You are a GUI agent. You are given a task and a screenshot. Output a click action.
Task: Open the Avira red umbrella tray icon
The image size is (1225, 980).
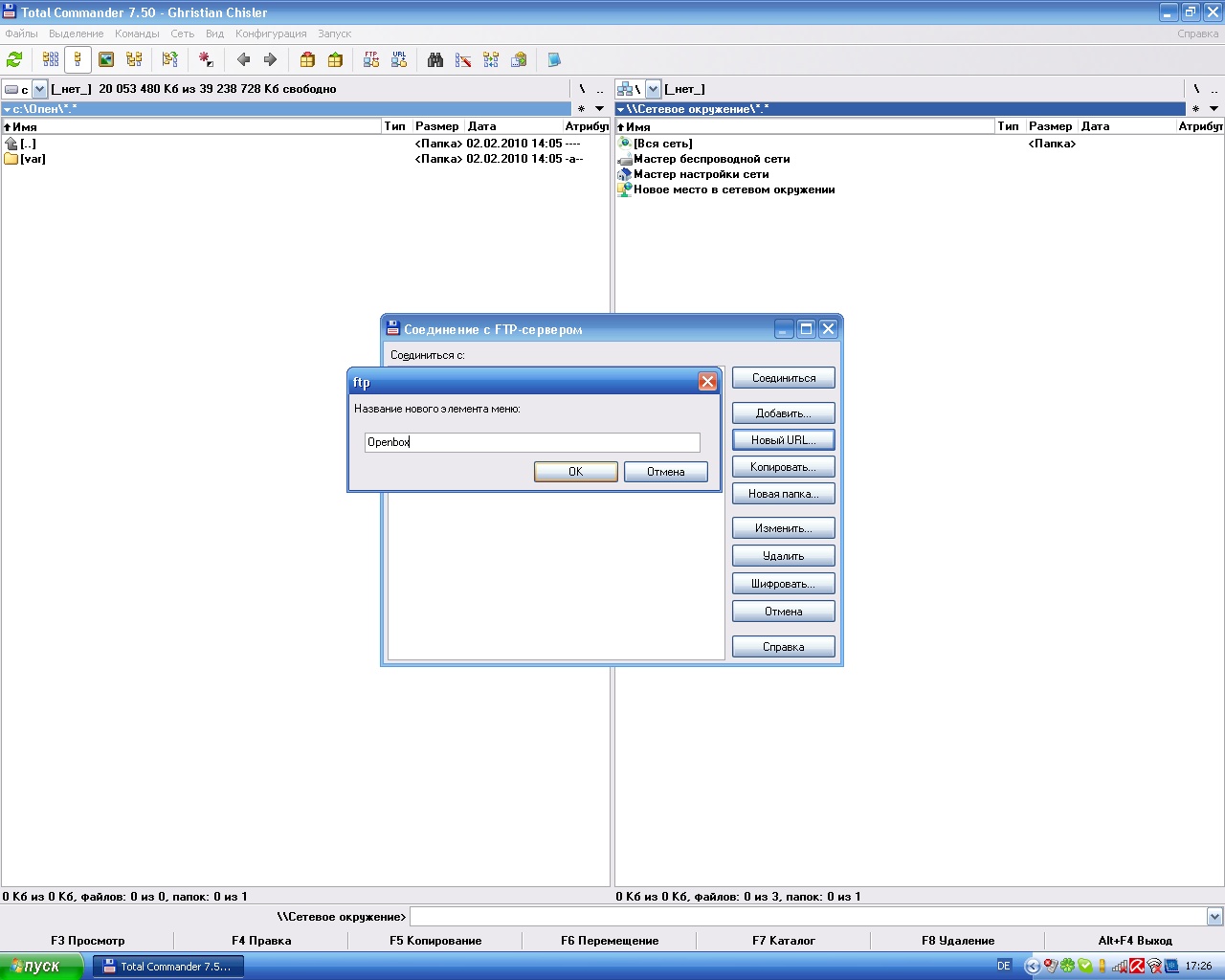tap(1137, 966)
